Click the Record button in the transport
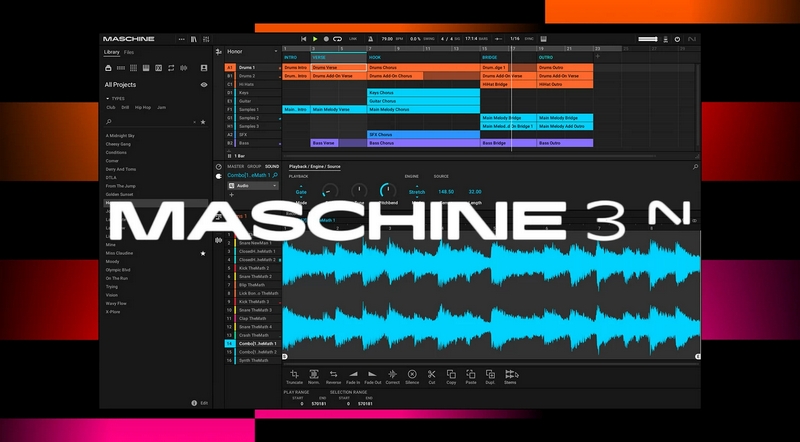 click(327, 39)
